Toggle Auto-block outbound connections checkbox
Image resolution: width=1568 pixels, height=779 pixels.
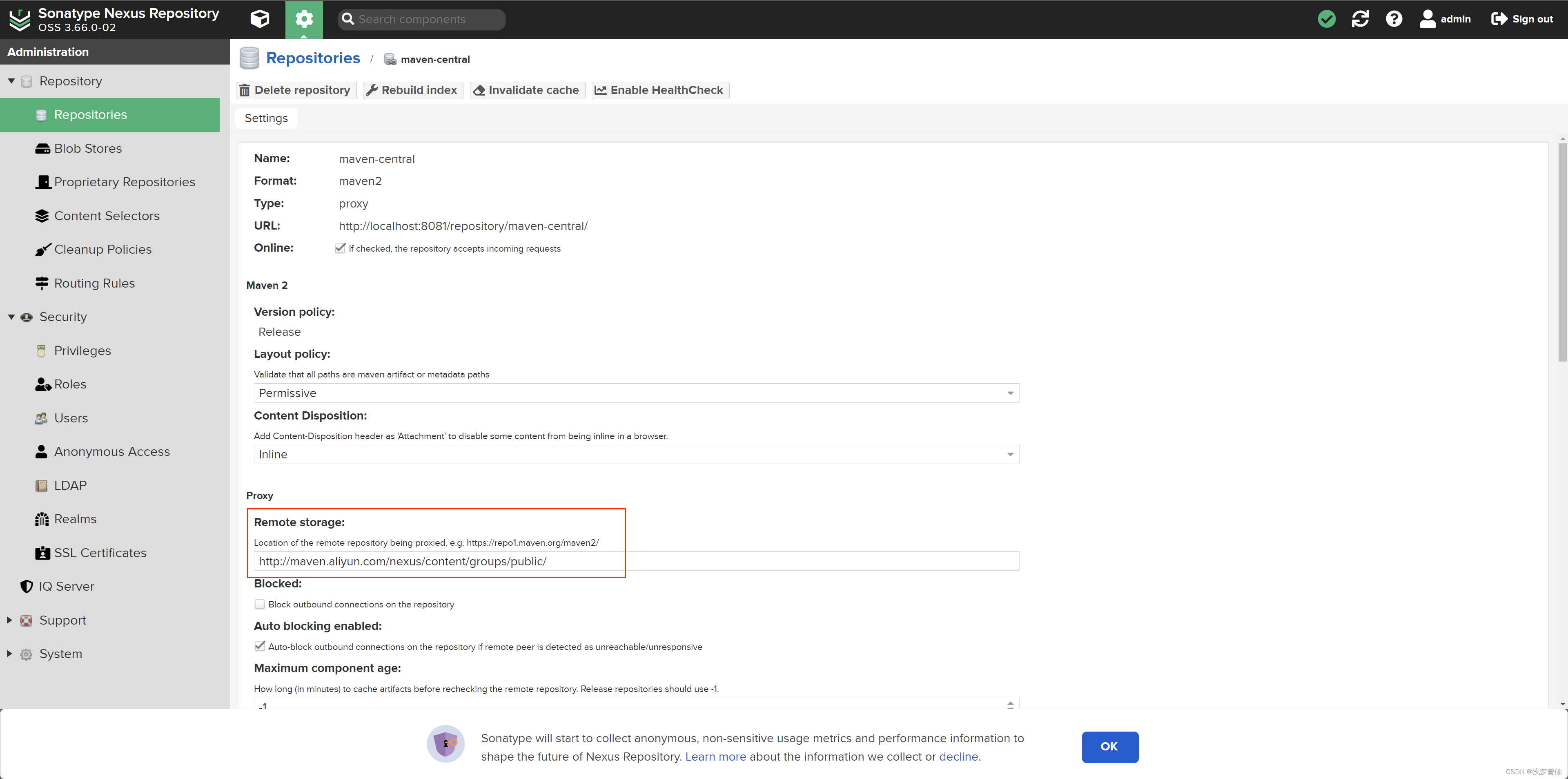pos(259,646)
